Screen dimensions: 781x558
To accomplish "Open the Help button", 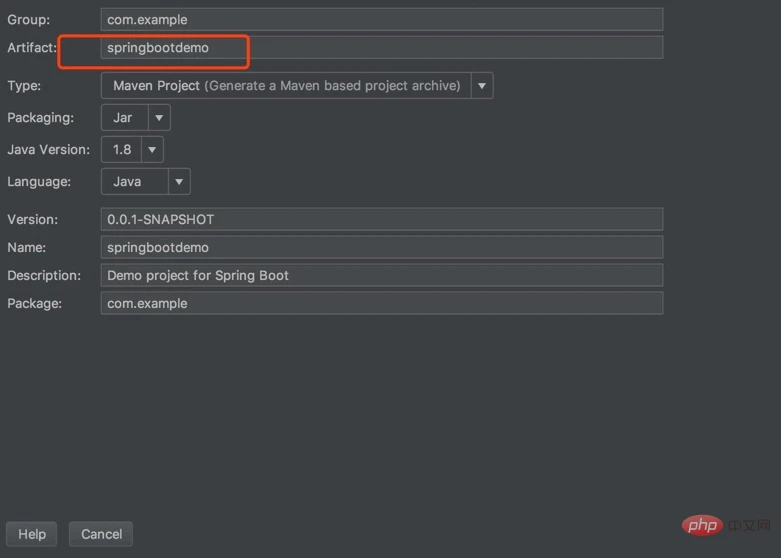I will (x=32, y=534).
